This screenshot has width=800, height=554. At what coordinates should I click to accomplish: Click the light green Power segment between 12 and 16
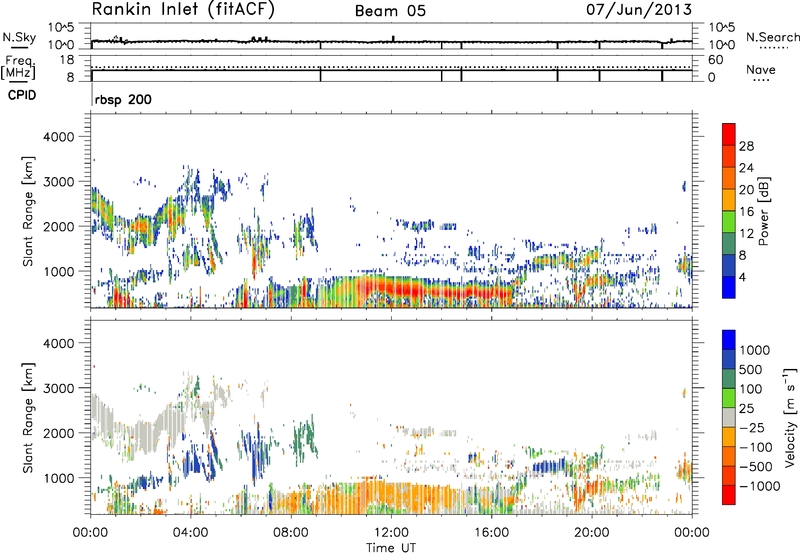pos(729,222)
